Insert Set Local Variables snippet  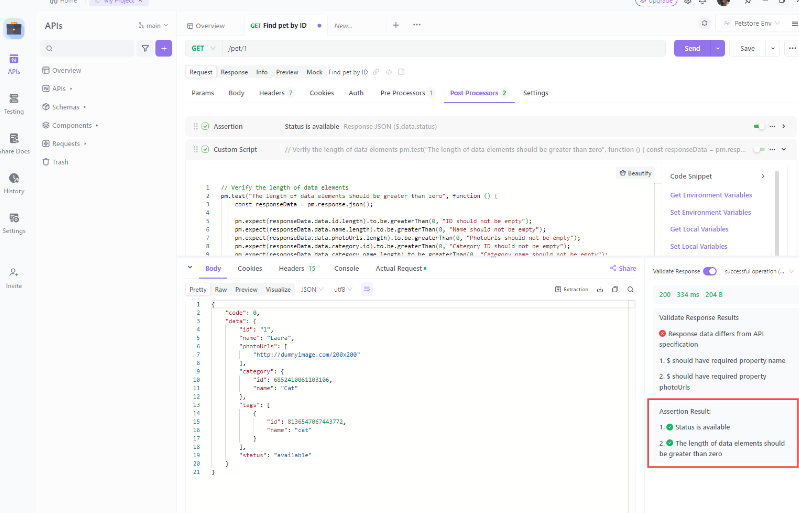pyautogui.click(x=699, y=247)
